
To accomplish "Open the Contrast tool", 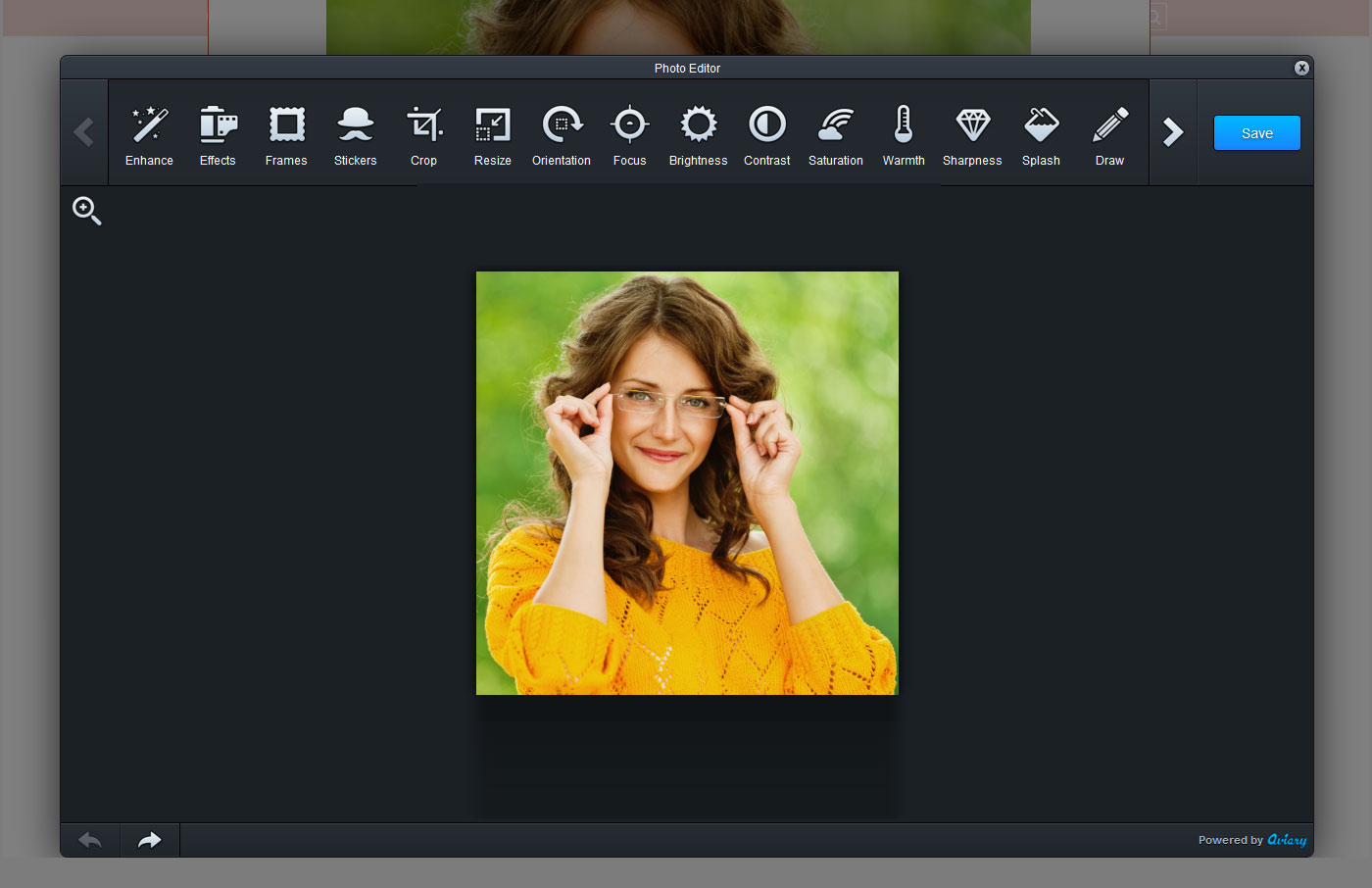I will click(x=766, y=134).
